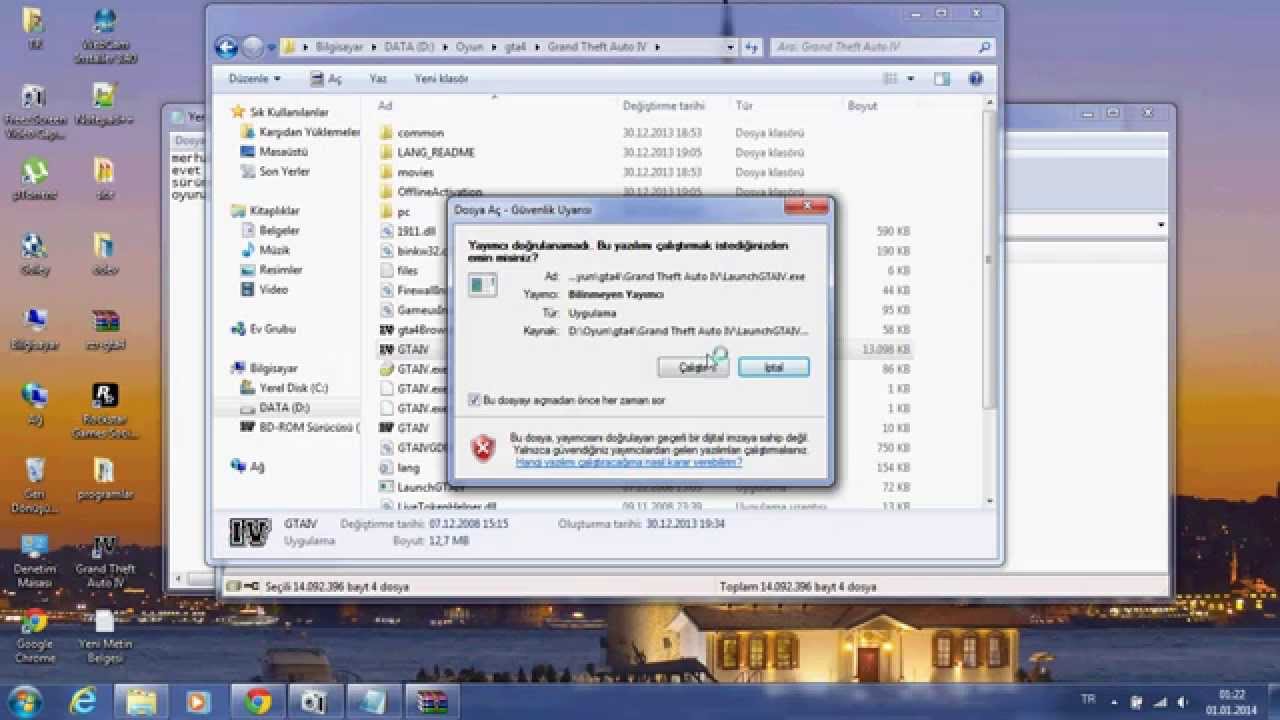
Task: Select the Bilgisayar icon on the desktop
Action: [x=34, y=328]
